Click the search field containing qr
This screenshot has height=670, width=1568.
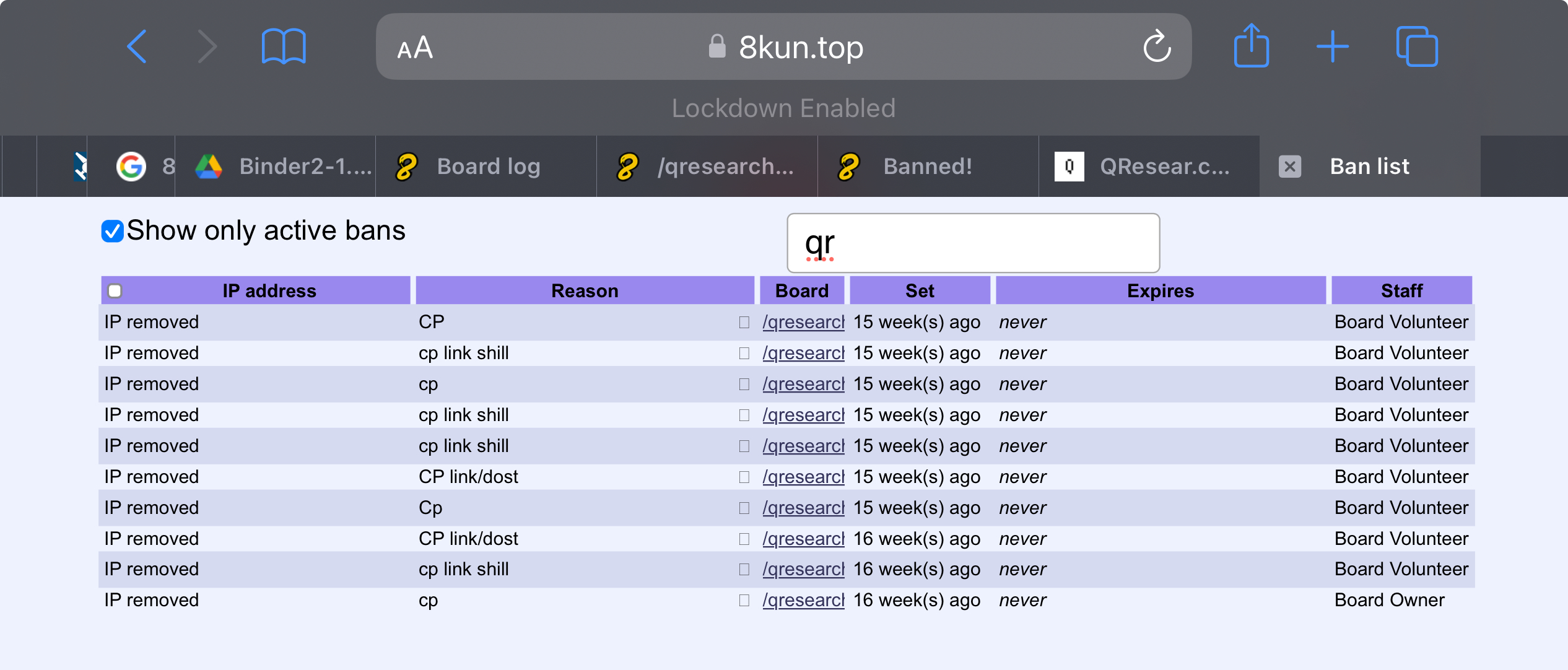tap(973, 243)
